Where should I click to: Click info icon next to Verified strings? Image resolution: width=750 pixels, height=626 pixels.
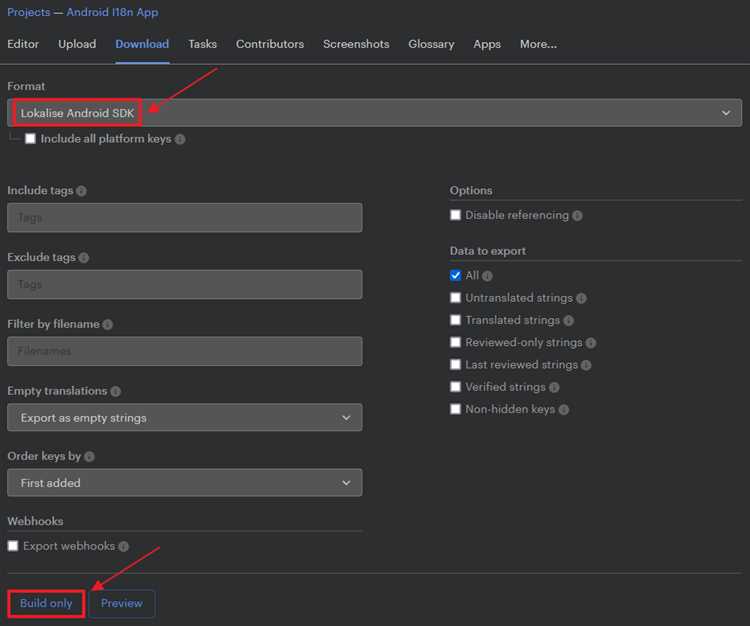[x=554, y=387]
